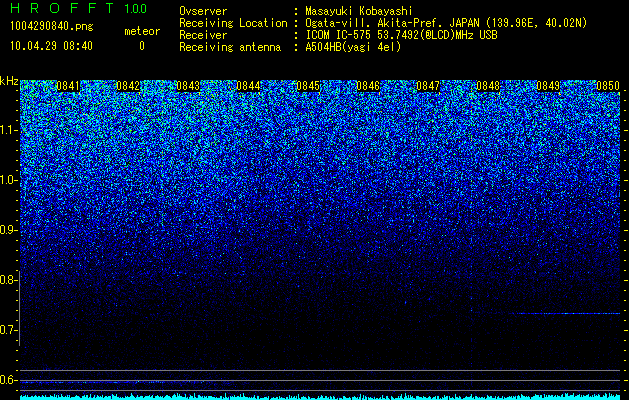Select the filename 1004290840.png
The image size is (629, 400).
pos(52,27)
